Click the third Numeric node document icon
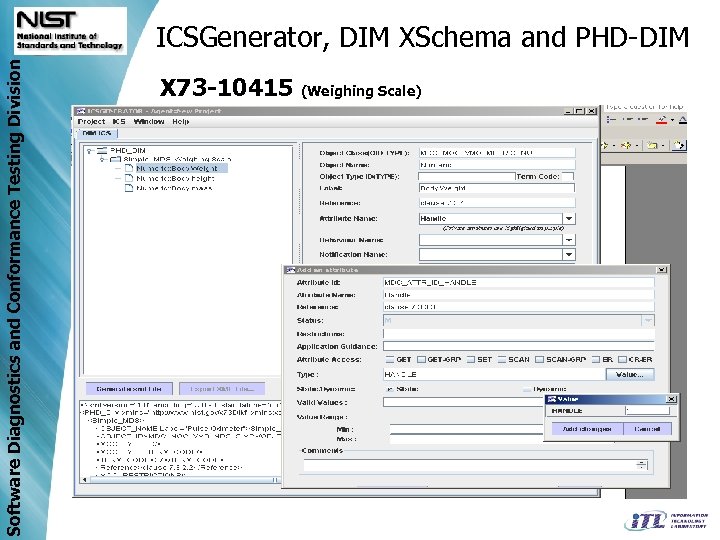This screenshot has height=540, width=720. tap(129, 188)
